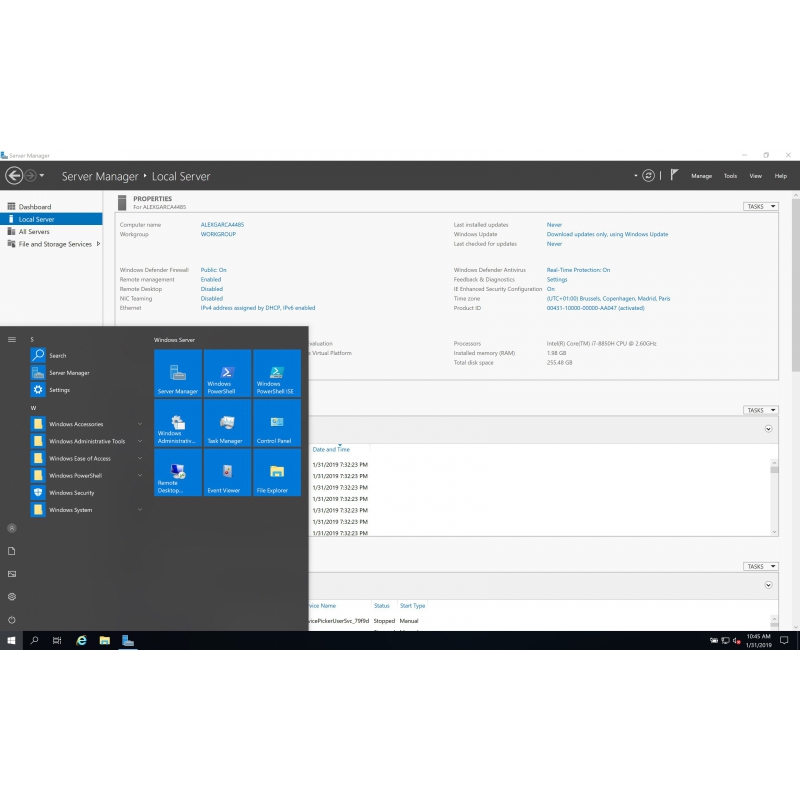Go back using the Server Manager back arrow
800x800 pixels.
pyautogui.click(x=14, y=176)
